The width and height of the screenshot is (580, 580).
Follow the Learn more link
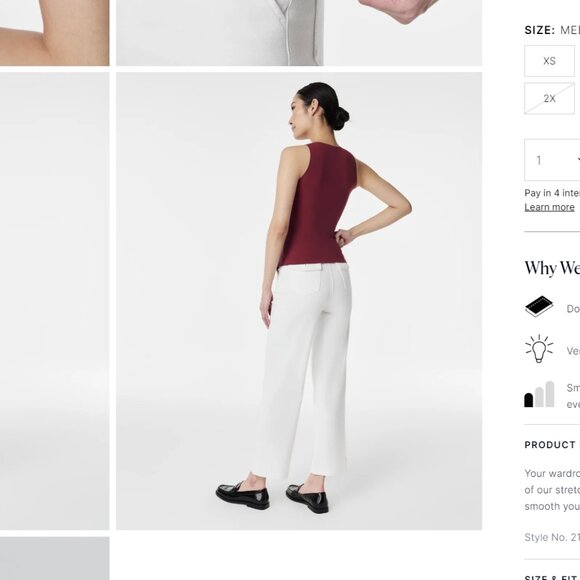(x=549, y=207)
